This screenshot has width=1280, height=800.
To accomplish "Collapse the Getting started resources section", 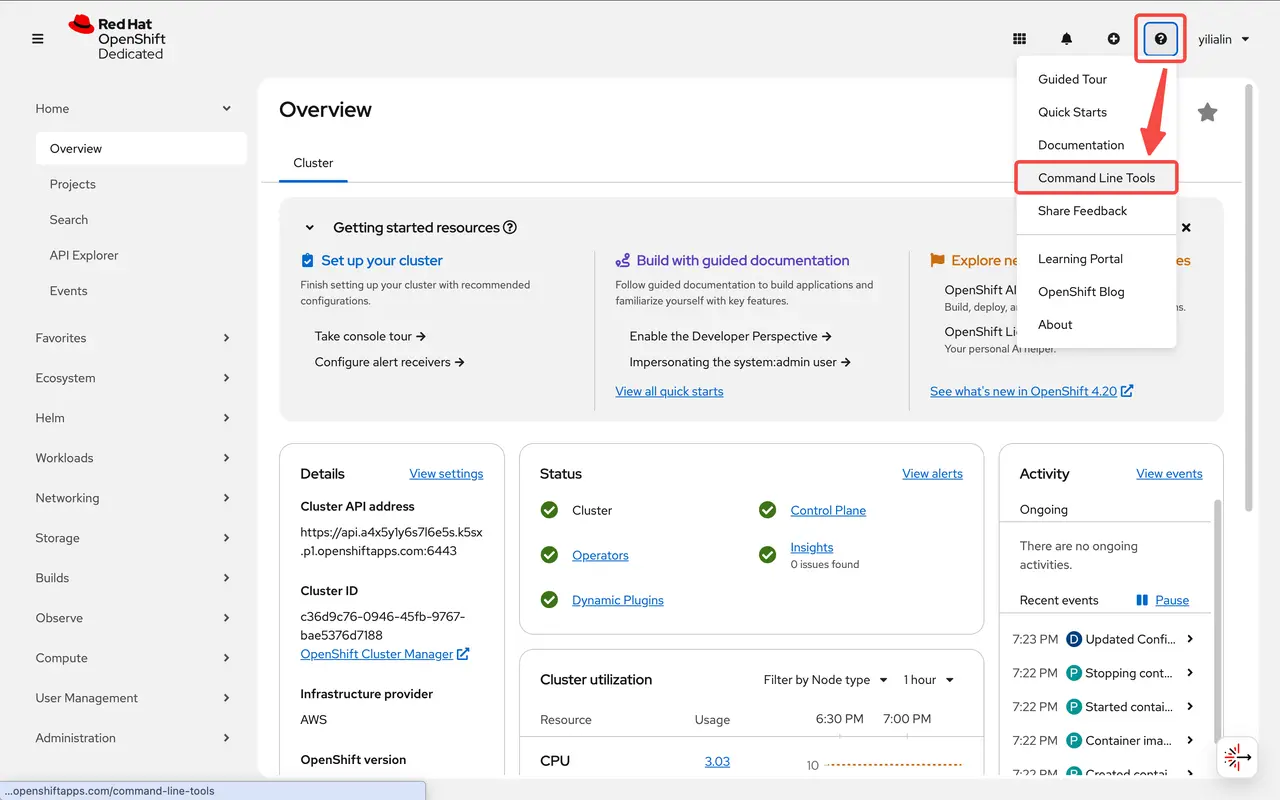I will pos(309,227).
